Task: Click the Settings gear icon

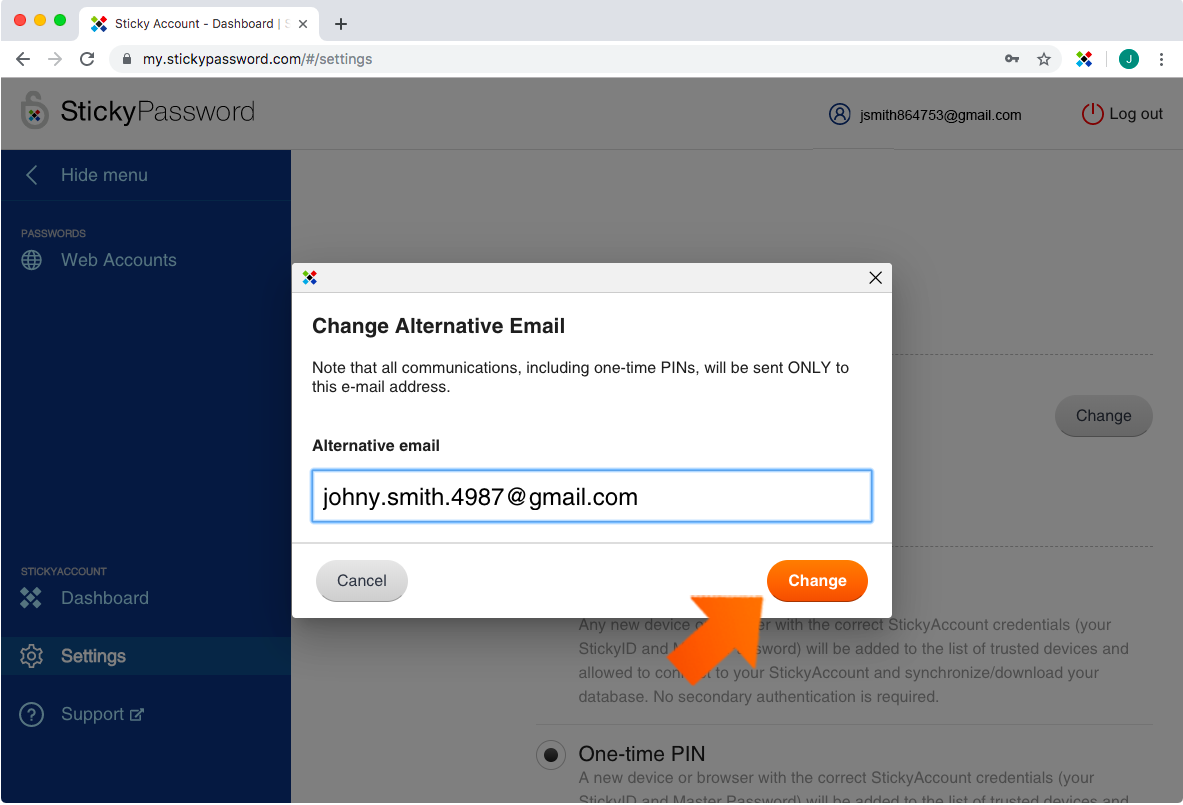Action: click(x=32, y=656)
